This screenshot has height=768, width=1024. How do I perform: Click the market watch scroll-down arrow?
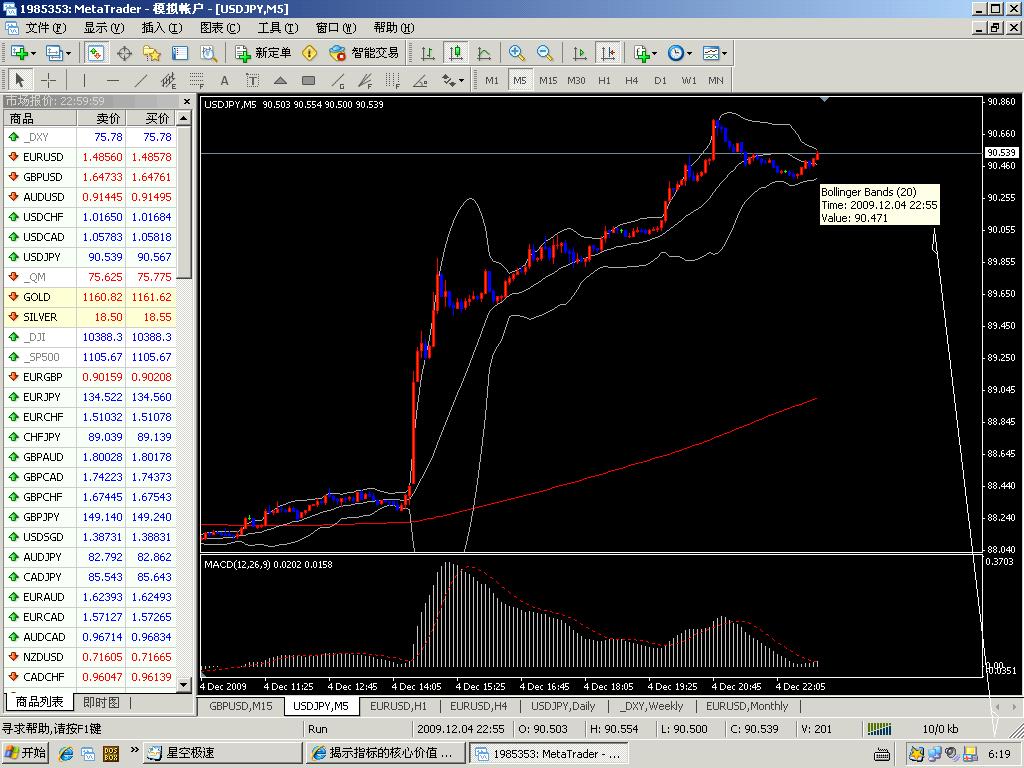pyautogui.click(x=184, y=684)
